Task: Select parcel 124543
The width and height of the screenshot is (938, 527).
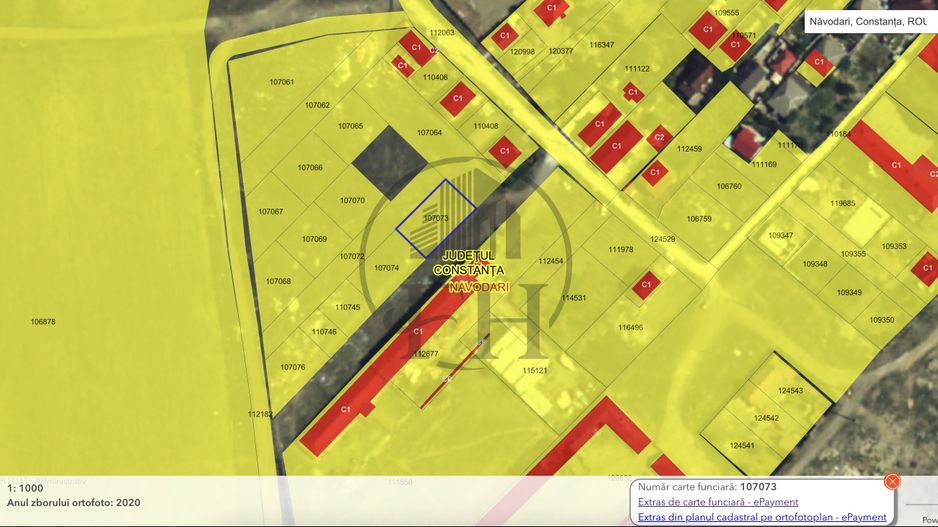Action: [x=790, y=391]
